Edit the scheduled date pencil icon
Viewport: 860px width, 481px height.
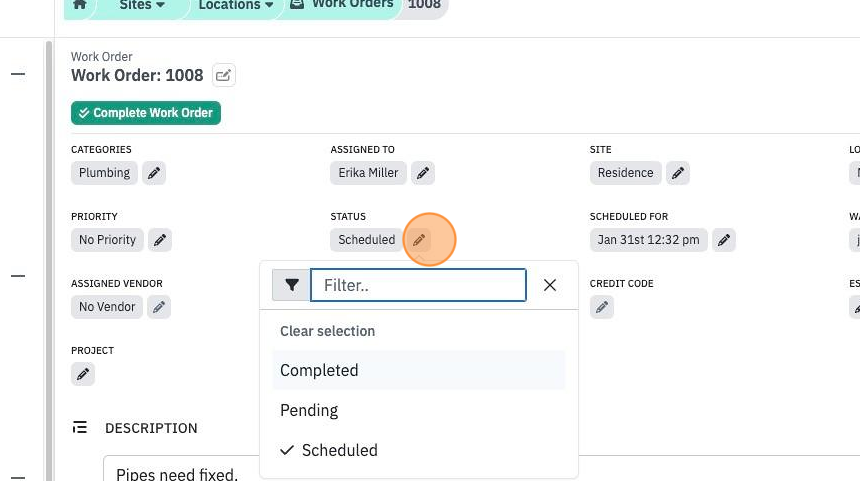(724, 240)
